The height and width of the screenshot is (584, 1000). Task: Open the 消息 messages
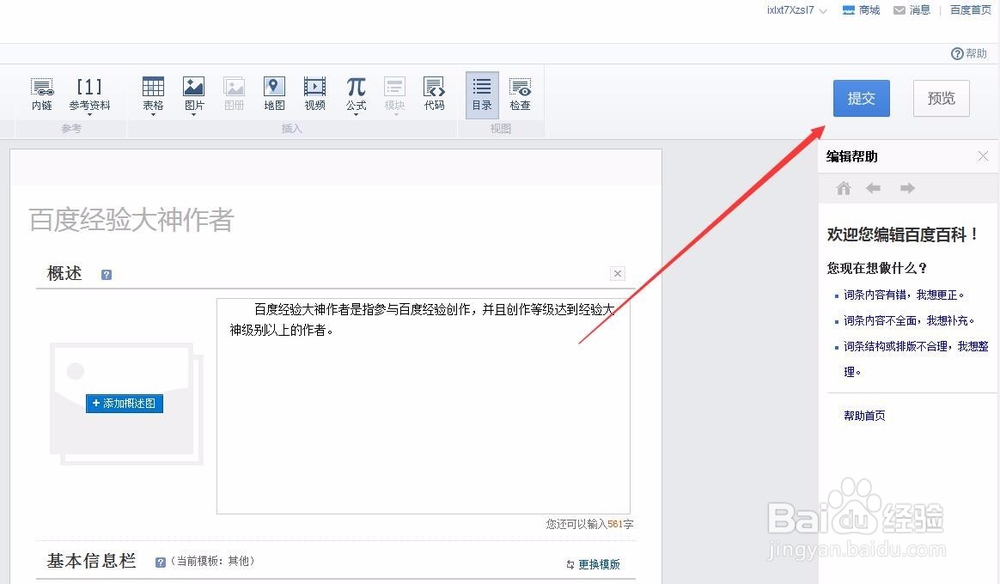(x=912, y=10)
